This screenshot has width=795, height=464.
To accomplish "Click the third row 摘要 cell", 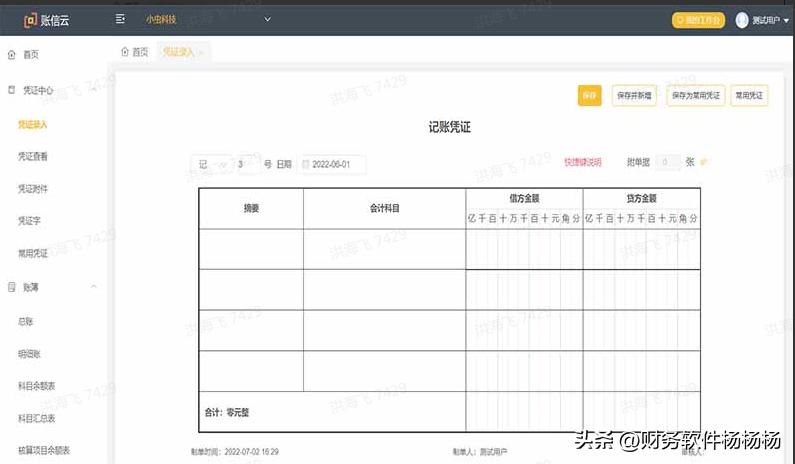I will [x=251, y=330].
